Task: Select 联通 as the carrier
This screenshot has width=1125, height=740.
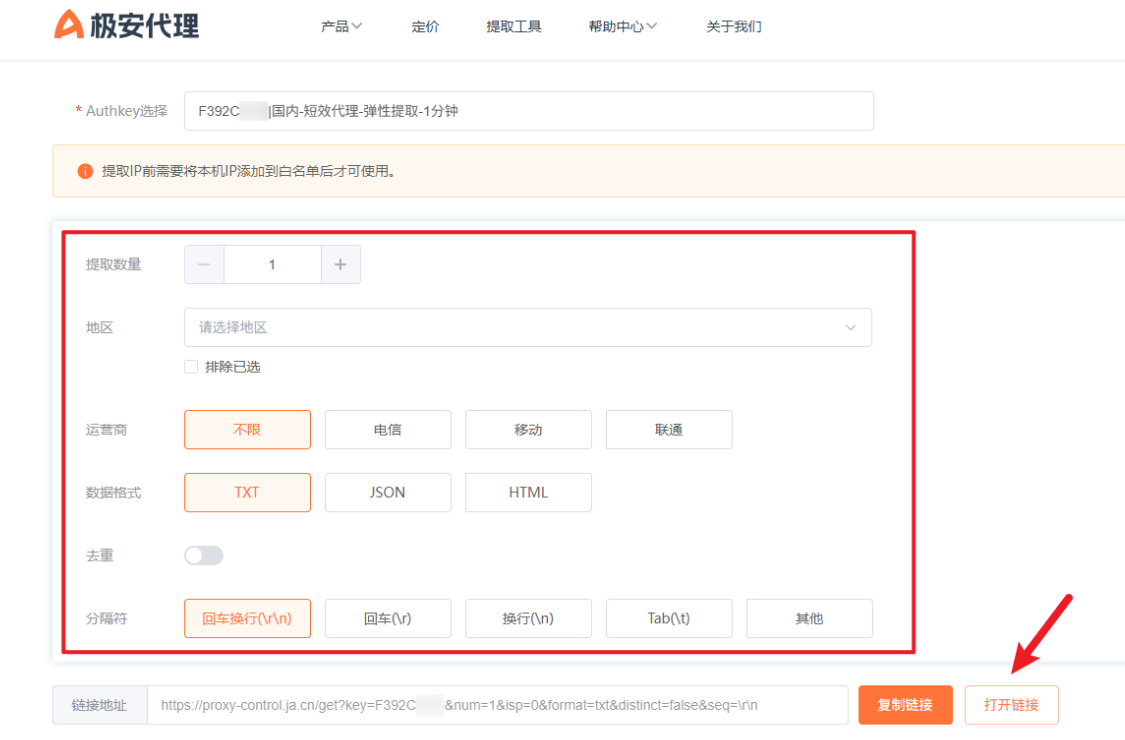Action: click(x=669, y=430)
